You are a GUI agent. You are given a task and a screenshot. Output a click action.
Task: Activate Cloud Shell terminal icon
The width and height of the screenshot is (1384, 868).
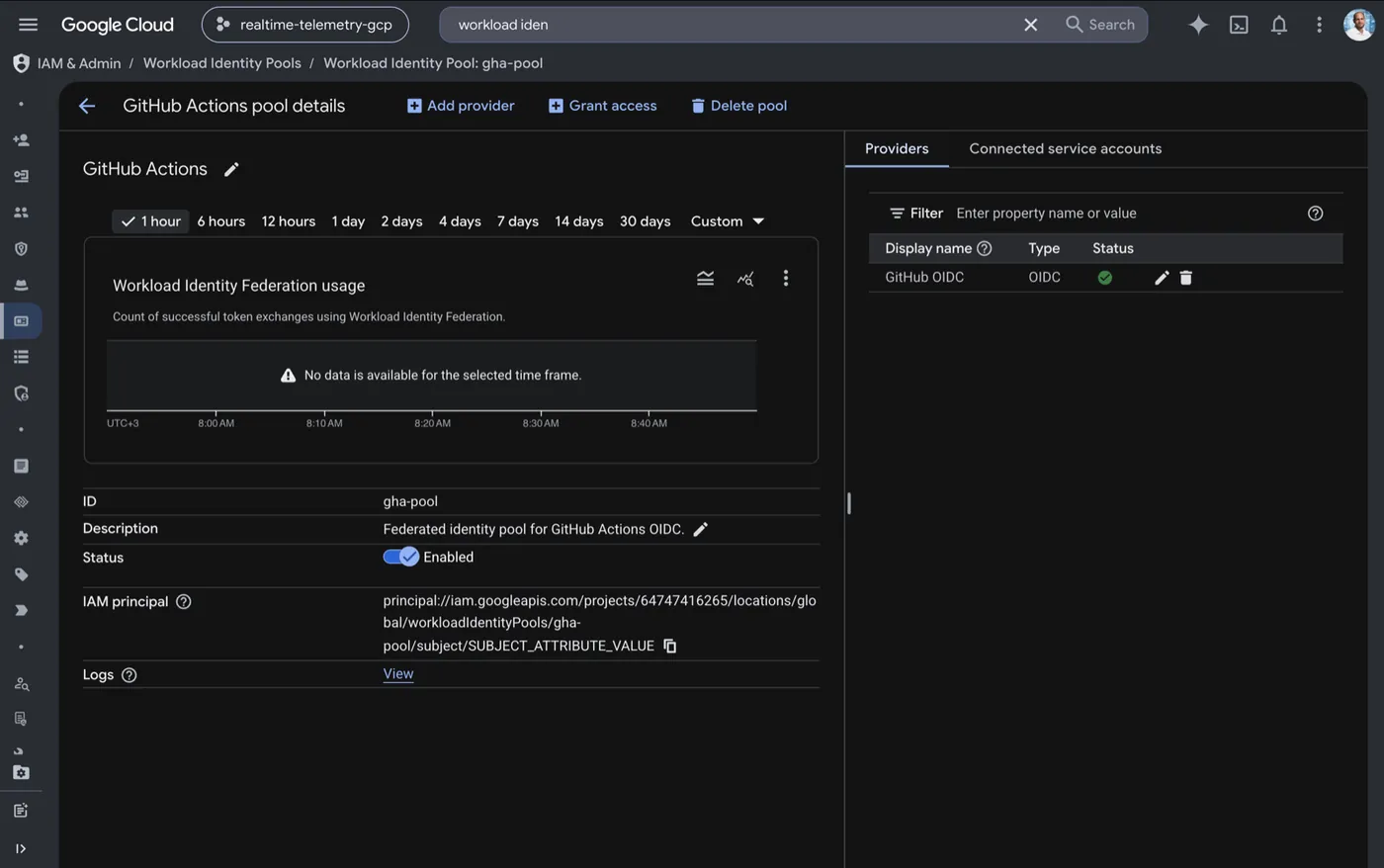tap(1239, 25)
